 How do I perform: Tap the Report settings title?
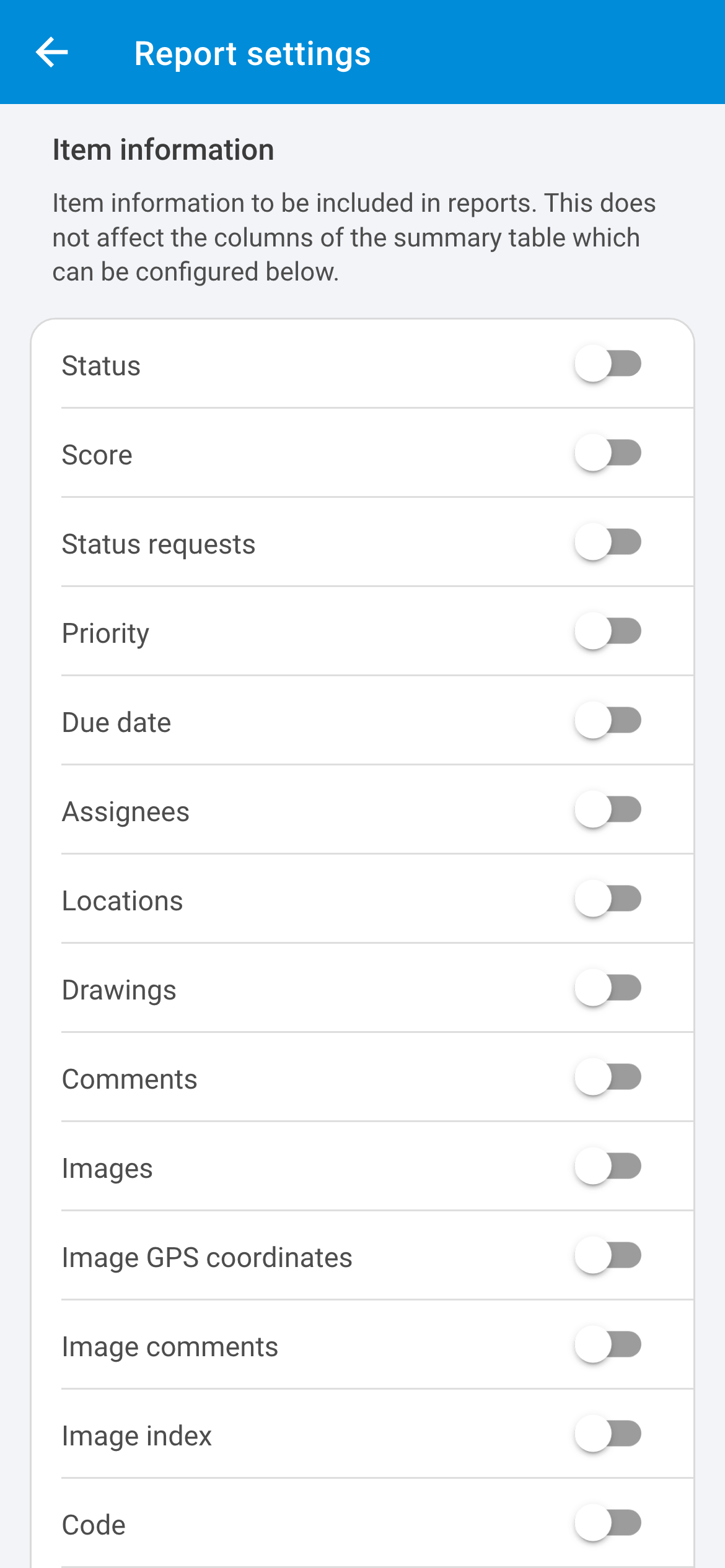click(x=252, y=54)
